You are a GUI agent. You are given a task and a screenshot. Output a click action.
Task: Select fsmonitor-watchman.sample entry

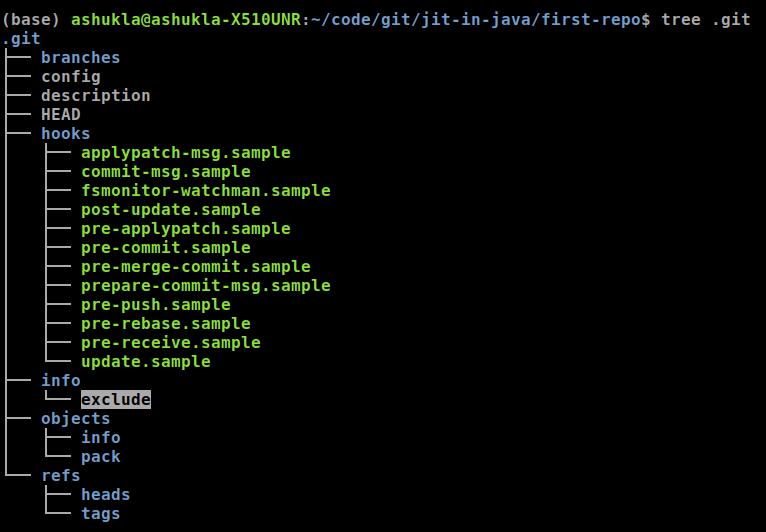point(205,191)
